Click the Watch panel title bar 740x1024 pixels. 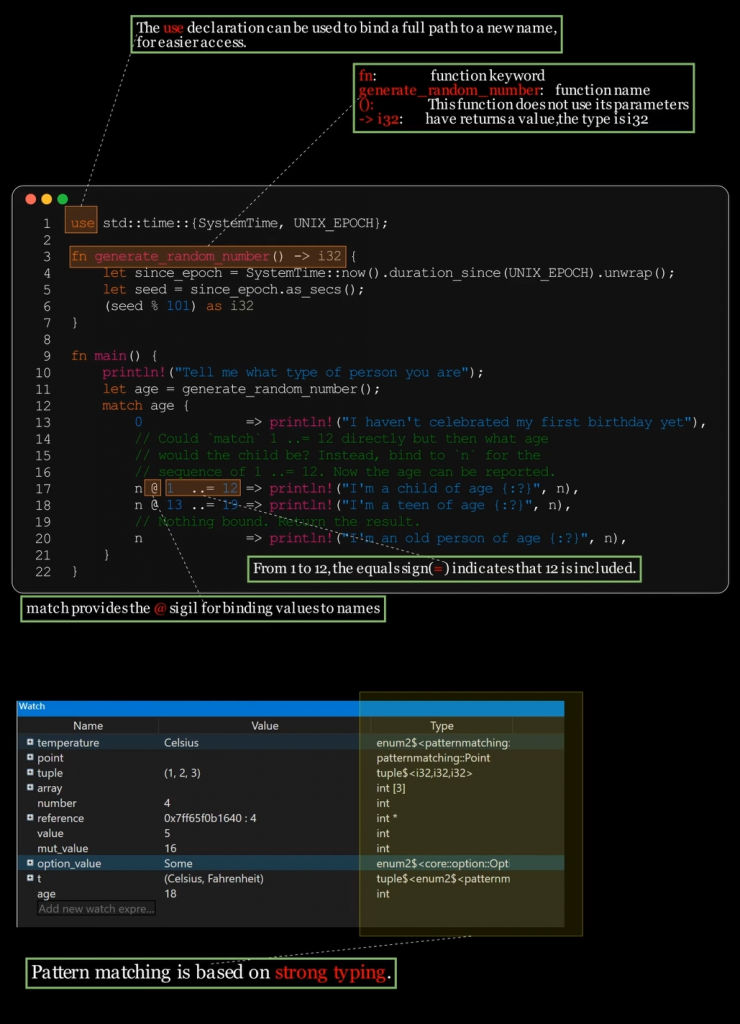coord(290,707)
